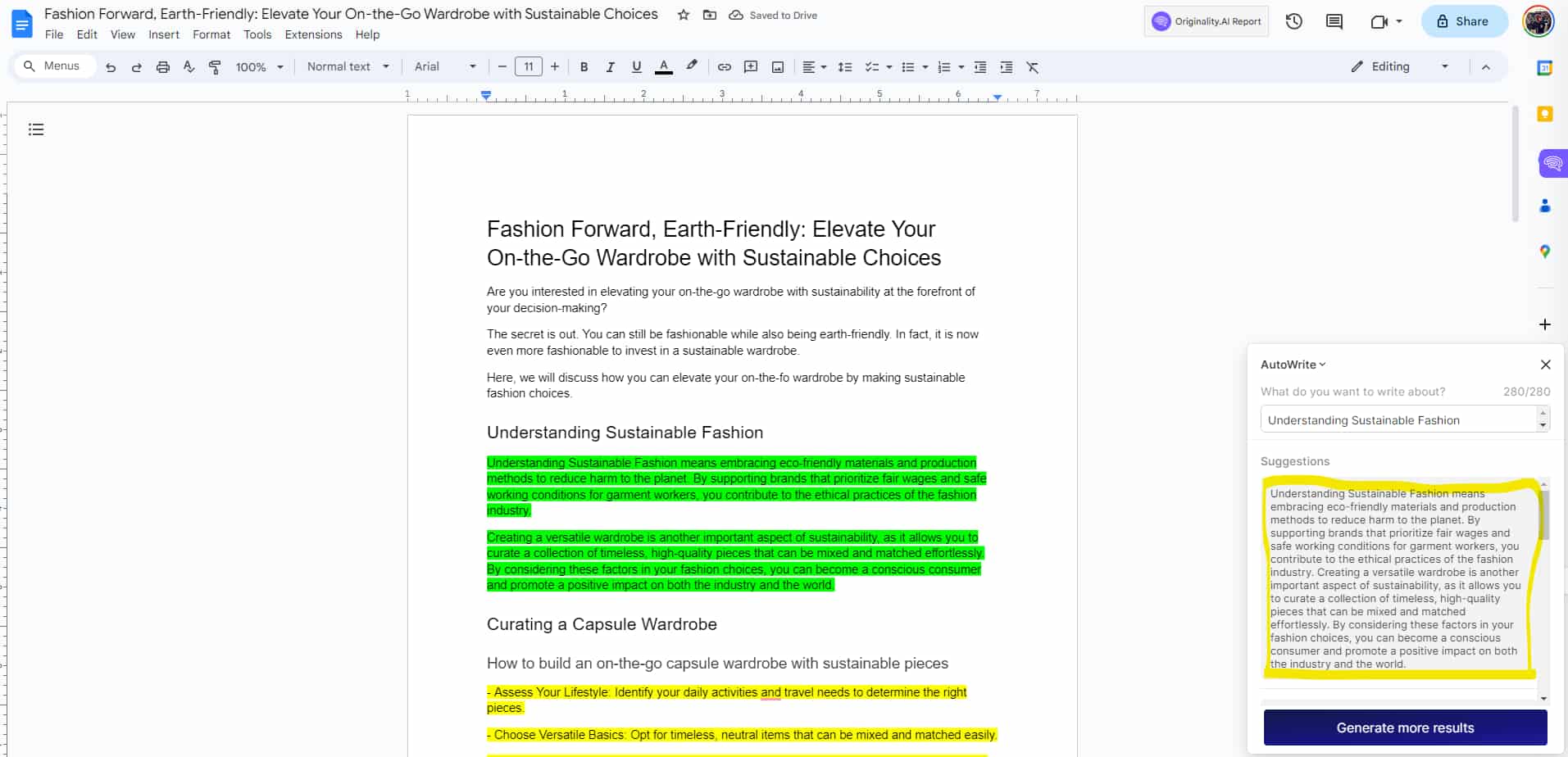Insert an image from the toolbar
Screen dimensions: 1568x757
click(x=776, y=66)
